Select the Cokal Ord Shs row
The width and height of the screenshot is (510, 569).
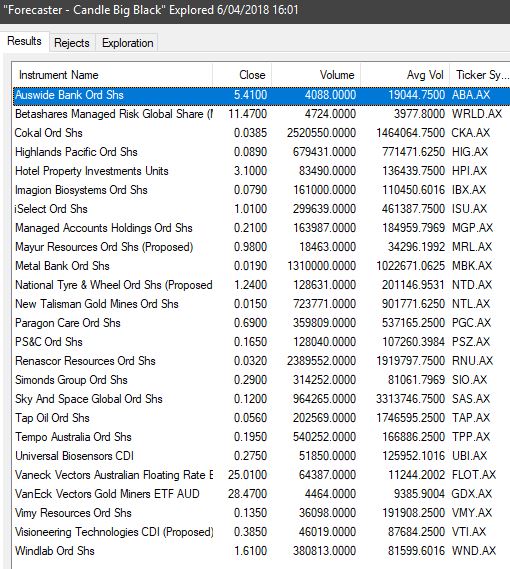[x=261, y=133]
